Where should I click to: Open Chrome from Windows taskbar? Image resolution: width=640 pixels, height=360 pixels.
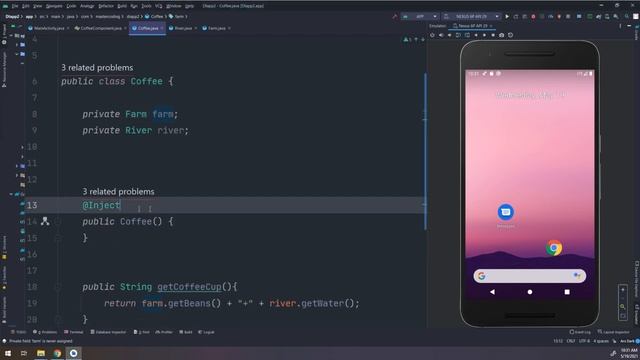coord(57,353)
